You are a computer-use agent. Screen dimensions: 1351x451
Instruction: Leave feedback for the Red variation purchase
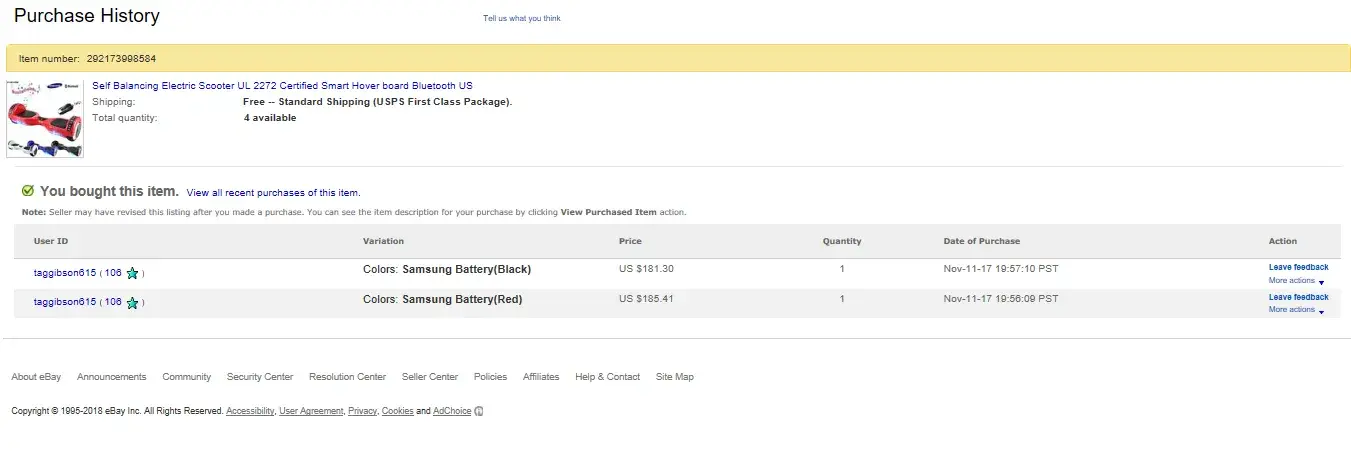[x=1298, y=297]
